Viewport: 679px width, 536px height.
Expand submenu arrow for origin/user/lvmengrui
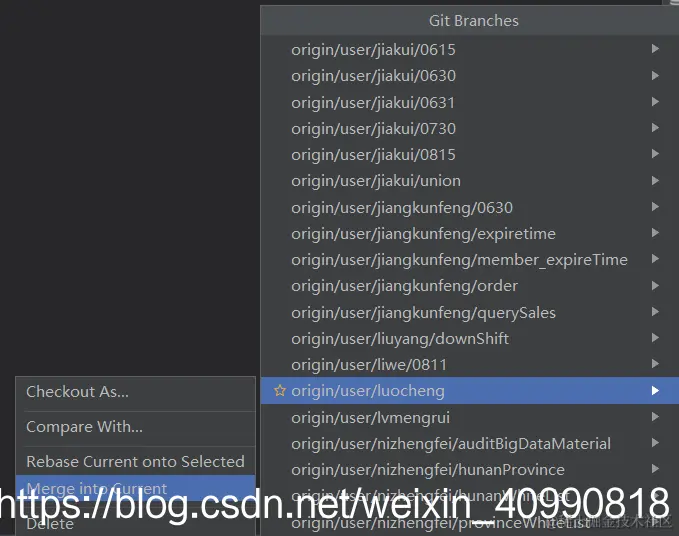click(655, 417)
